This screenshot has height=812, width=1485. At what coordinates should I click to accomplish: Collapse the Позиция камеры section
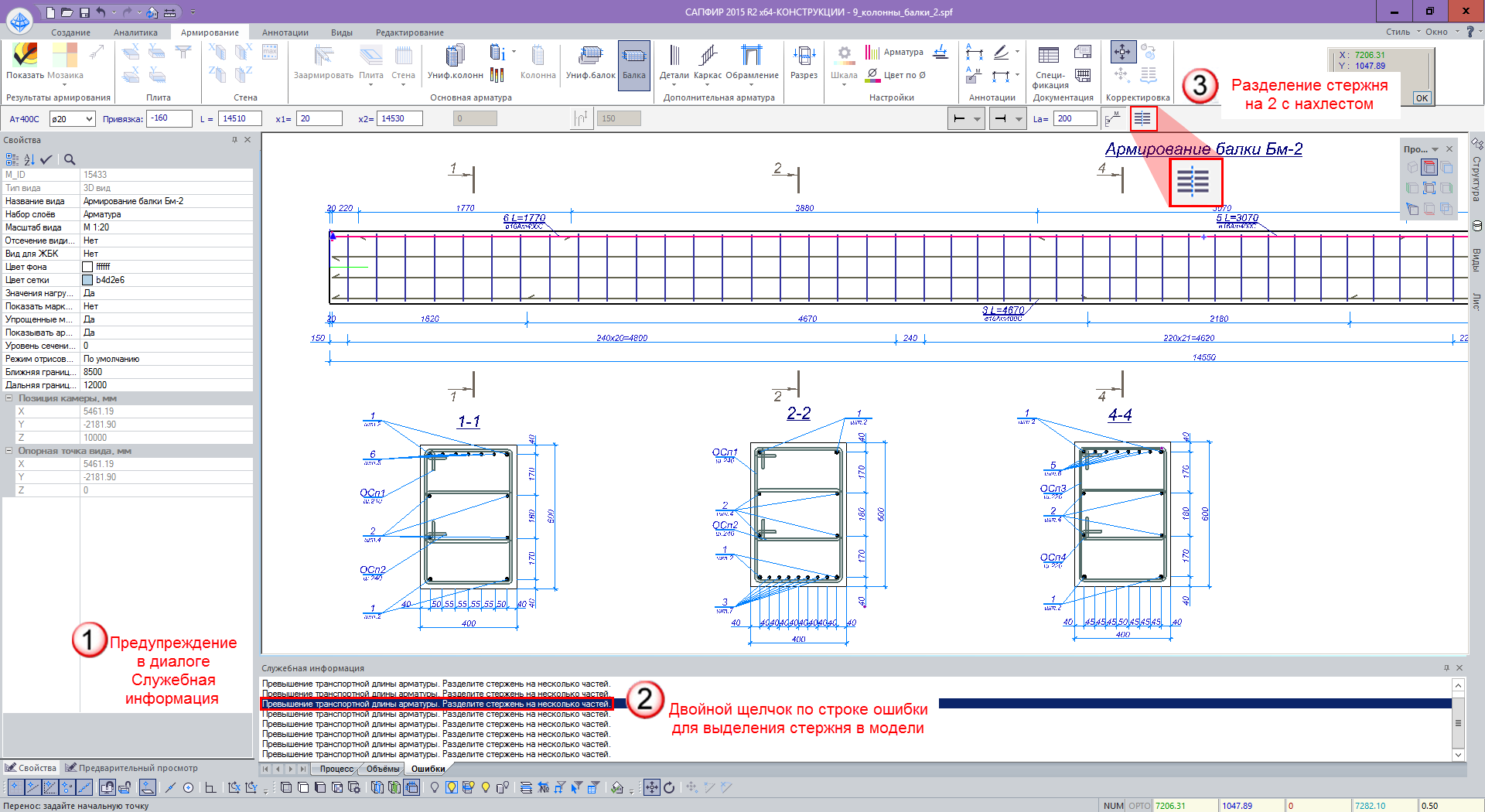click(9, 398)
